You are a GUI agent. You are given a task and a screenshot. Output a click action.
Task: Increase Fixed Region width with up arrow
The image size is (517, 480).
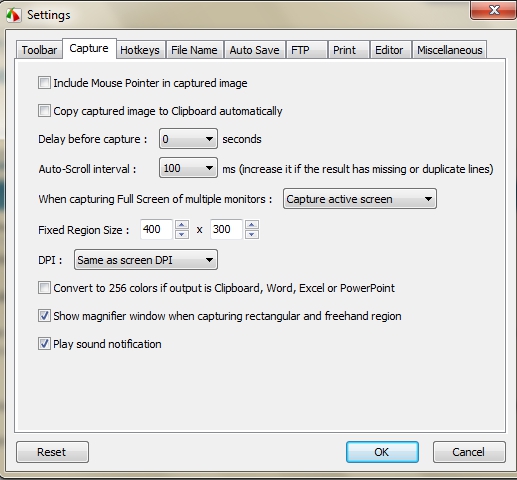pyautogui.click(x=182, y=225)
